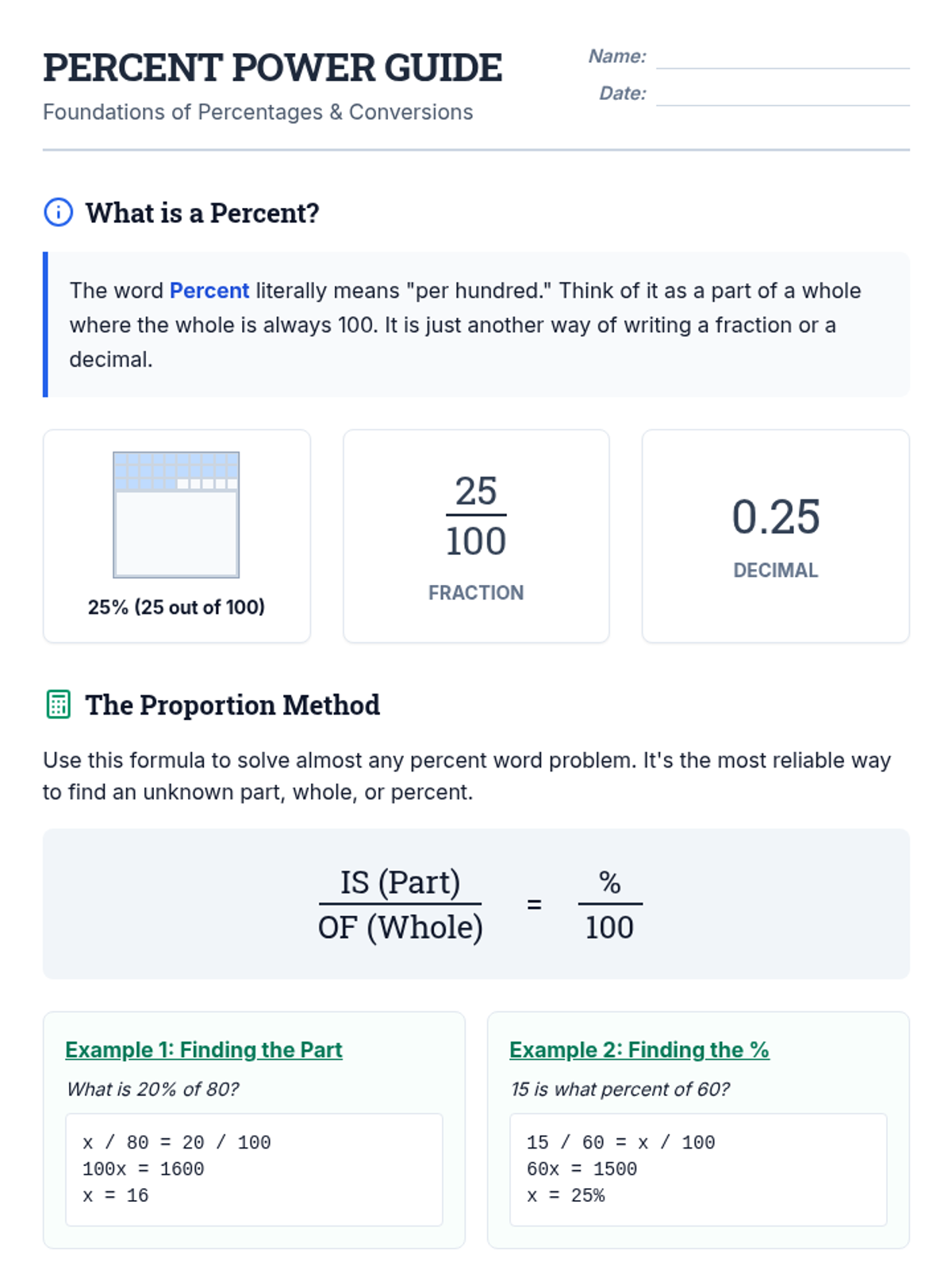
Task: Click the Date input line
Action: (782, 94)
